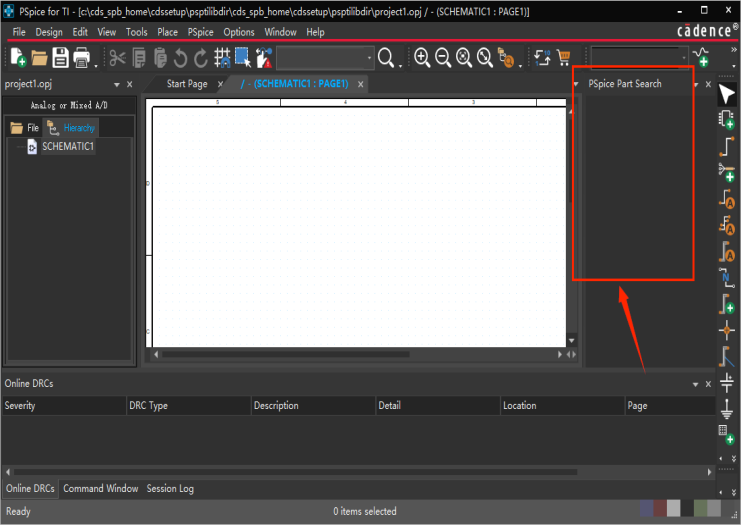741x525 pixels.
Task: Open the Help menu
Action: tap(315, 32)
